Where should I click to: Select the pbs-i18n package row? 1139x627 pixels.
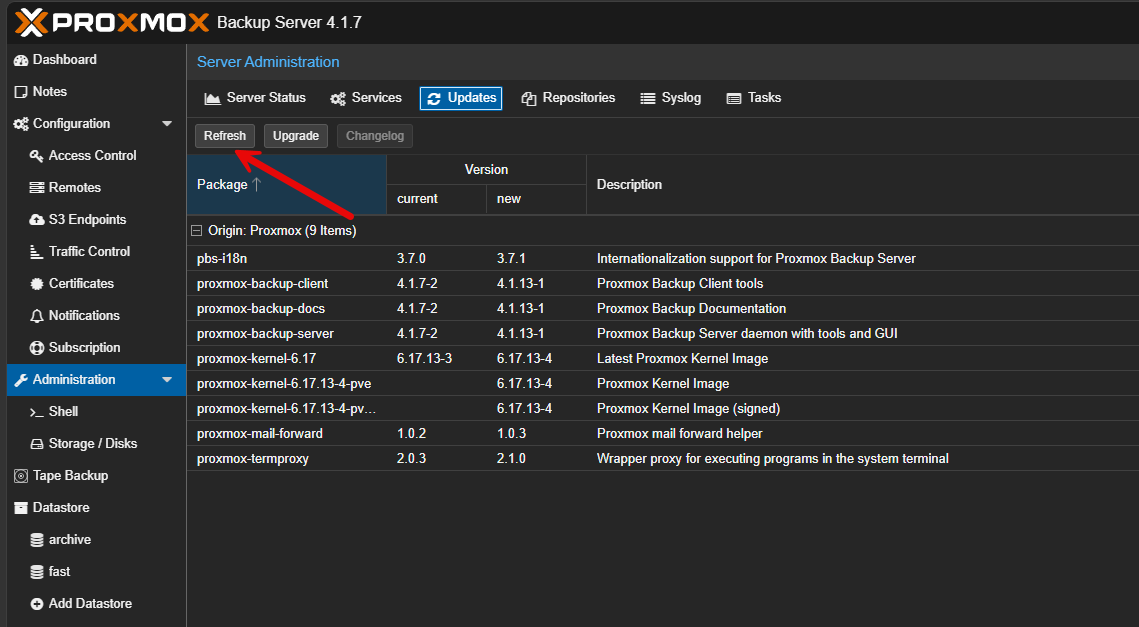point(662,259)
